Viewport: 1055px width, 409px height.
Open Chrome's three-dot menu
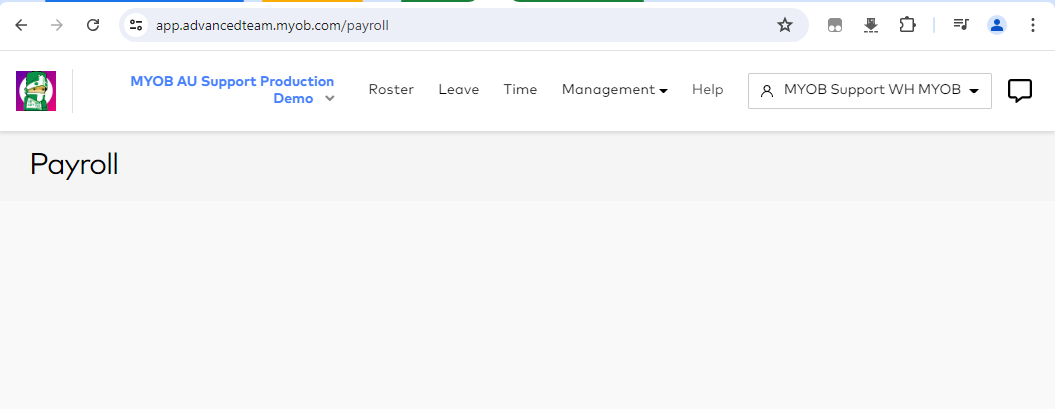[x=1033, y=25]
